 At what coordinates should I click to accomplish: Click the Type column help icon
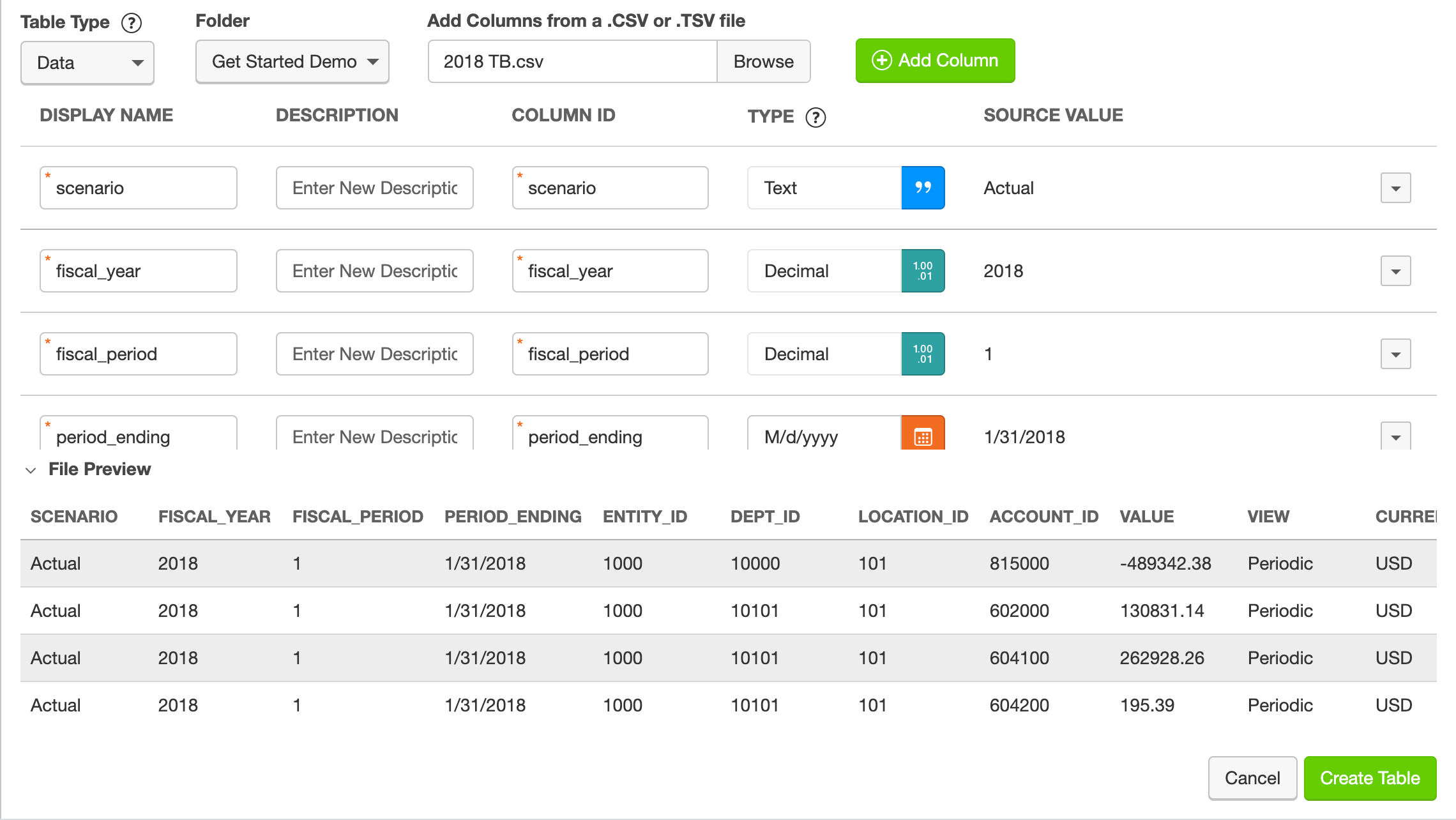pyautogui.click(x=815, y=117)
